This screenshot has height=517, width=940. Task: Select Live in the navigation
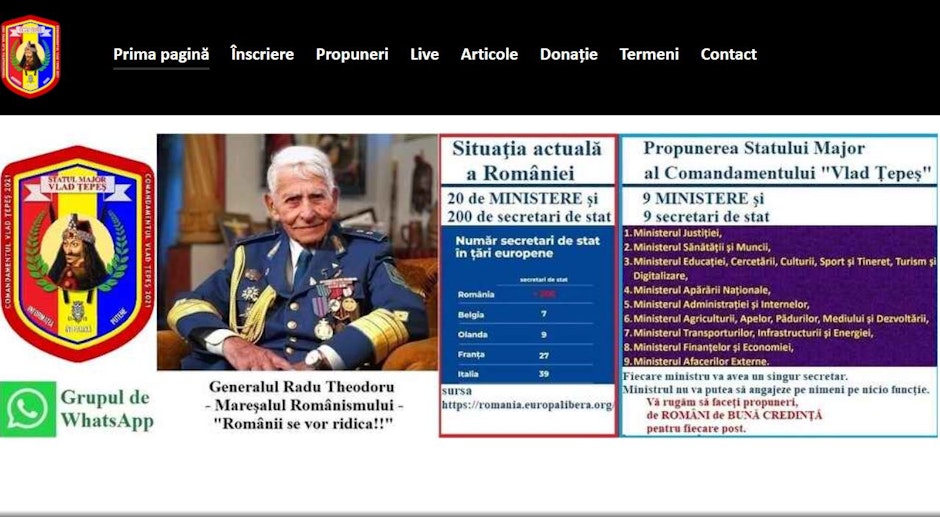pyautogui.click(x=424, y=55)
